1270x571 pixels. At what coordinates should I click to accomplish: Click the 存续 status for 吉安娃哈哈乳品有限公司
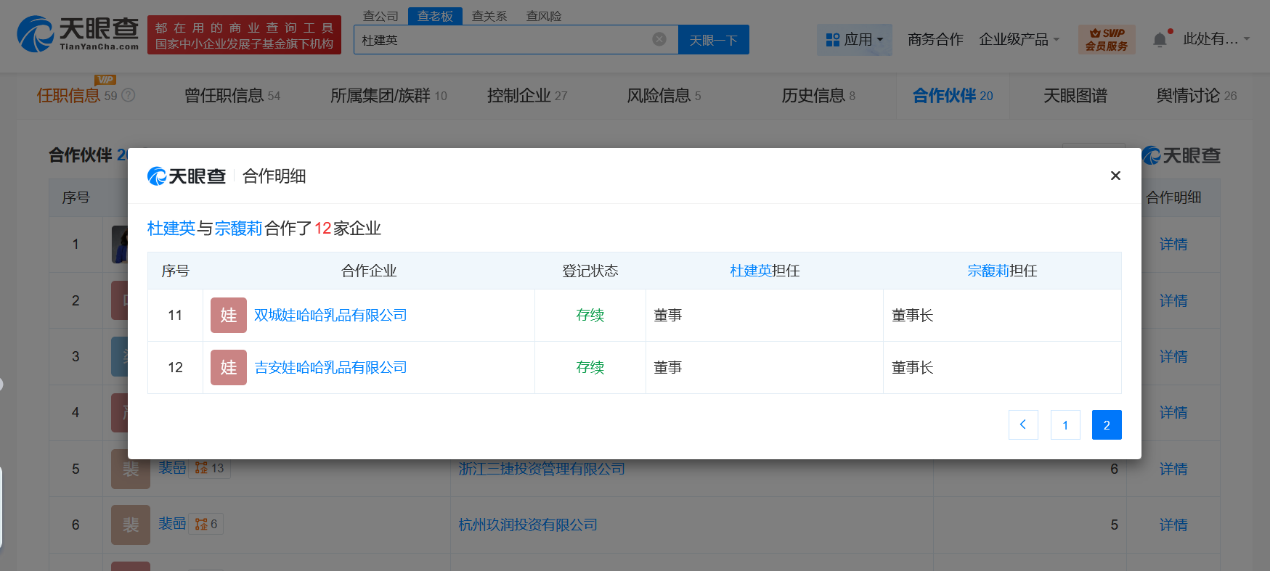590,367
